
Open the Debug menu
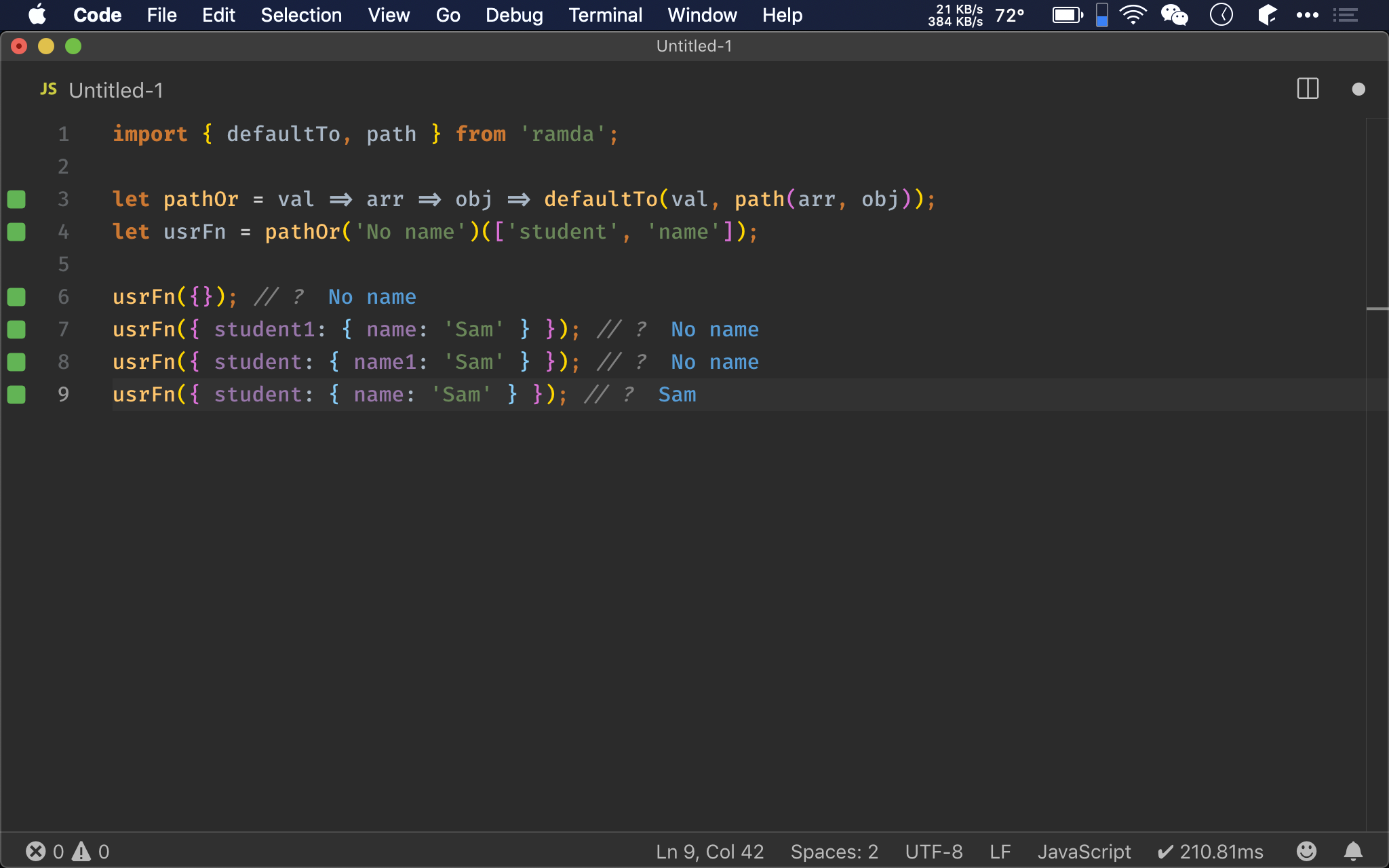tap(514, 15)
